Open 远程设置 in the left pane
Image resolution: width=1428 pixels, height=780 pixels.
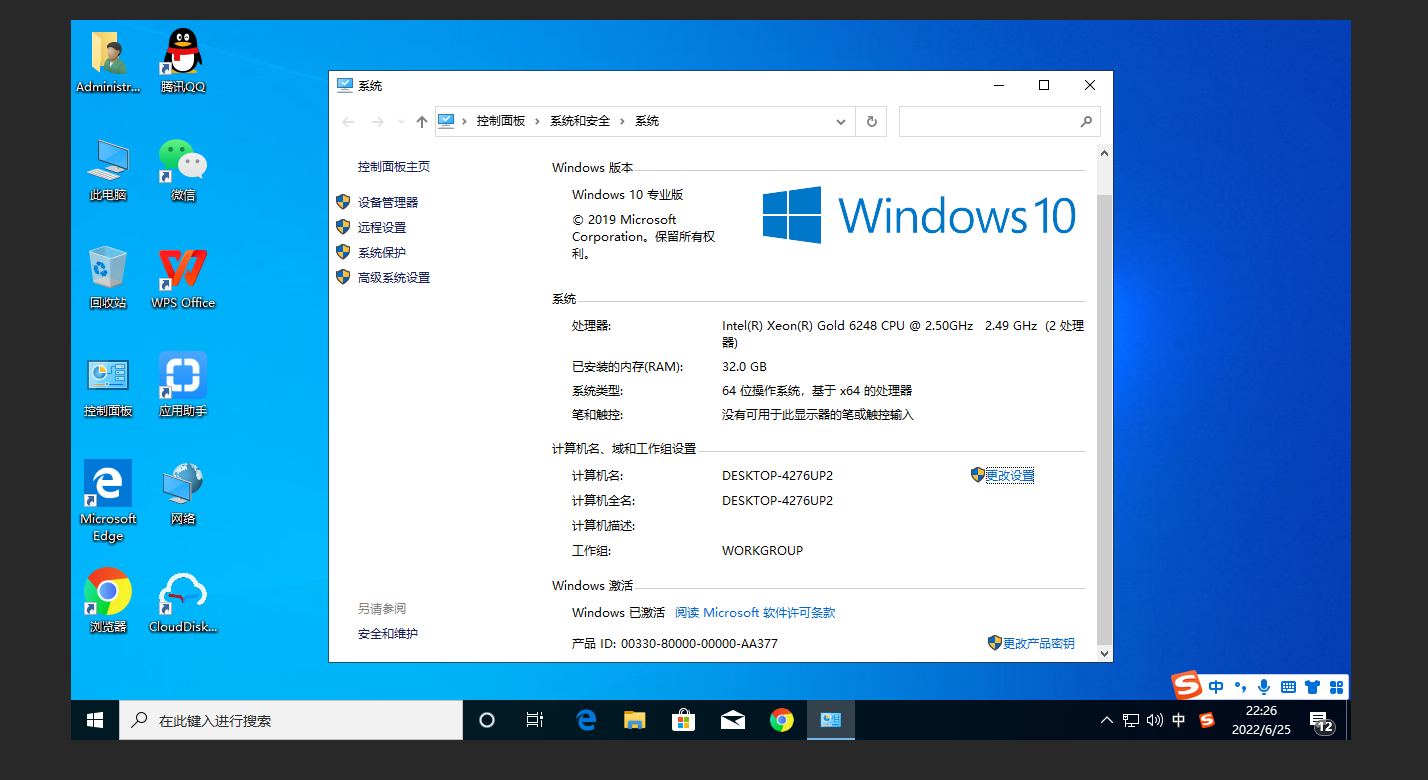(x=382, y=227)
